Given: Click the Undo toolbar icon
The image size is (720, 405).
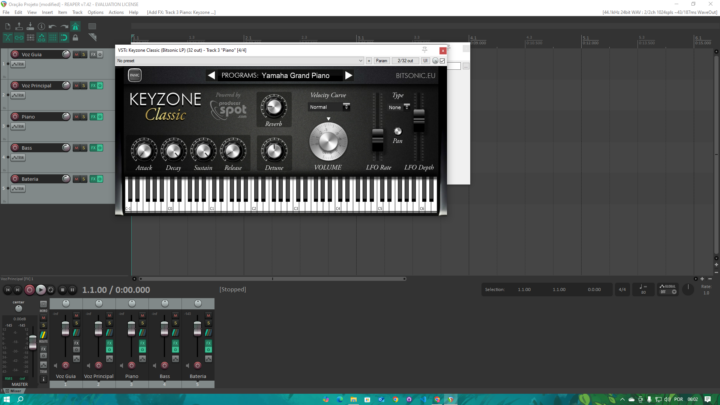Looking at the screenshot, I should point(53,27).
